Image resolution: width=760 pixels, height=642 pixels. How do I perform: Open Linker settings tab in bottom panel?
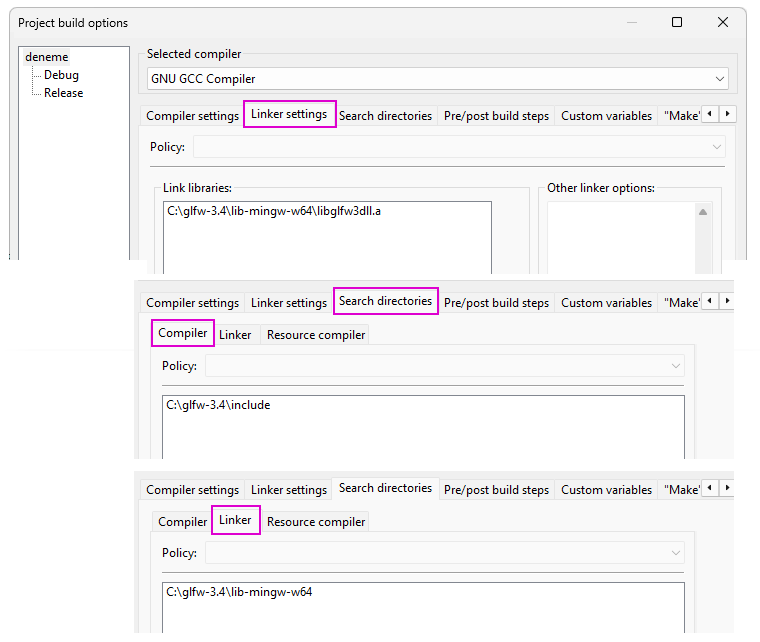click(x=289, y=490)
